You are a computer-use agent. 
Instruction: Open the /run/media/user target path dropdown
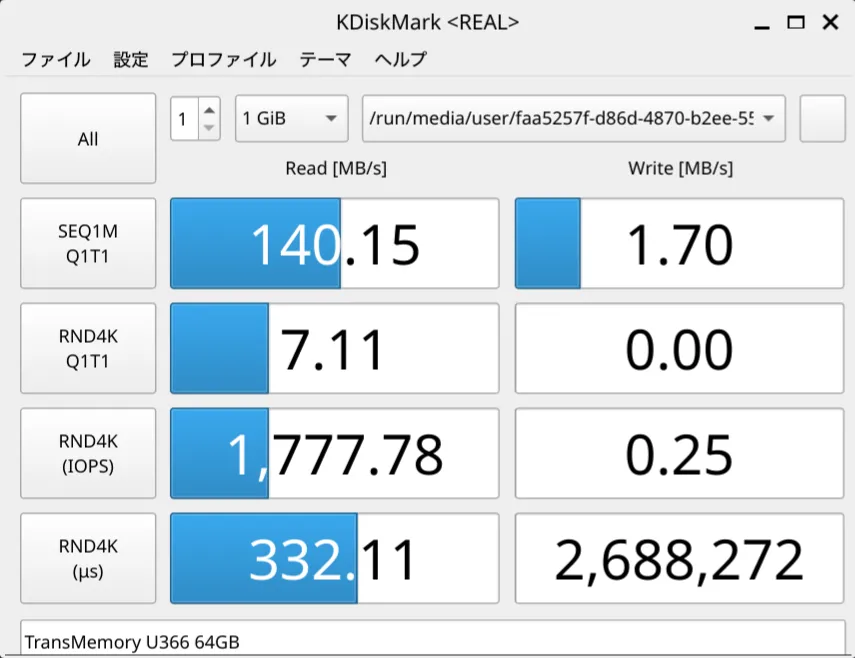click(x=573, y=119)
